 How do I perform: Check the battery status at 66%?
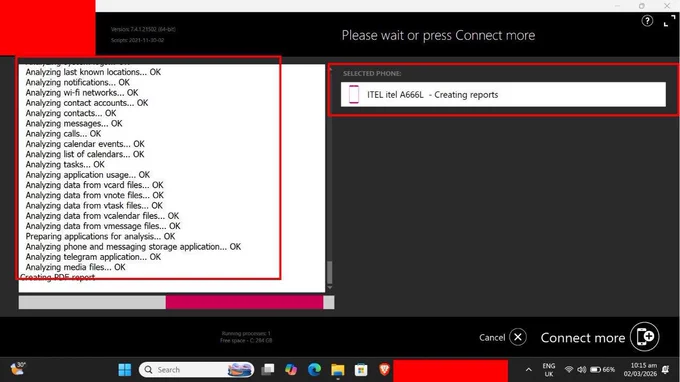tap(602, 369)
